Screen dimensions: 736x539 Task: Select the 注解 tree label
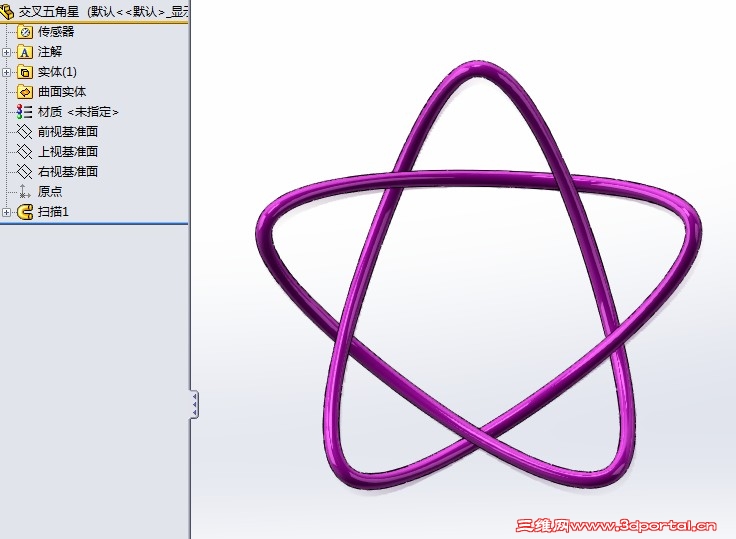(50, 52)
